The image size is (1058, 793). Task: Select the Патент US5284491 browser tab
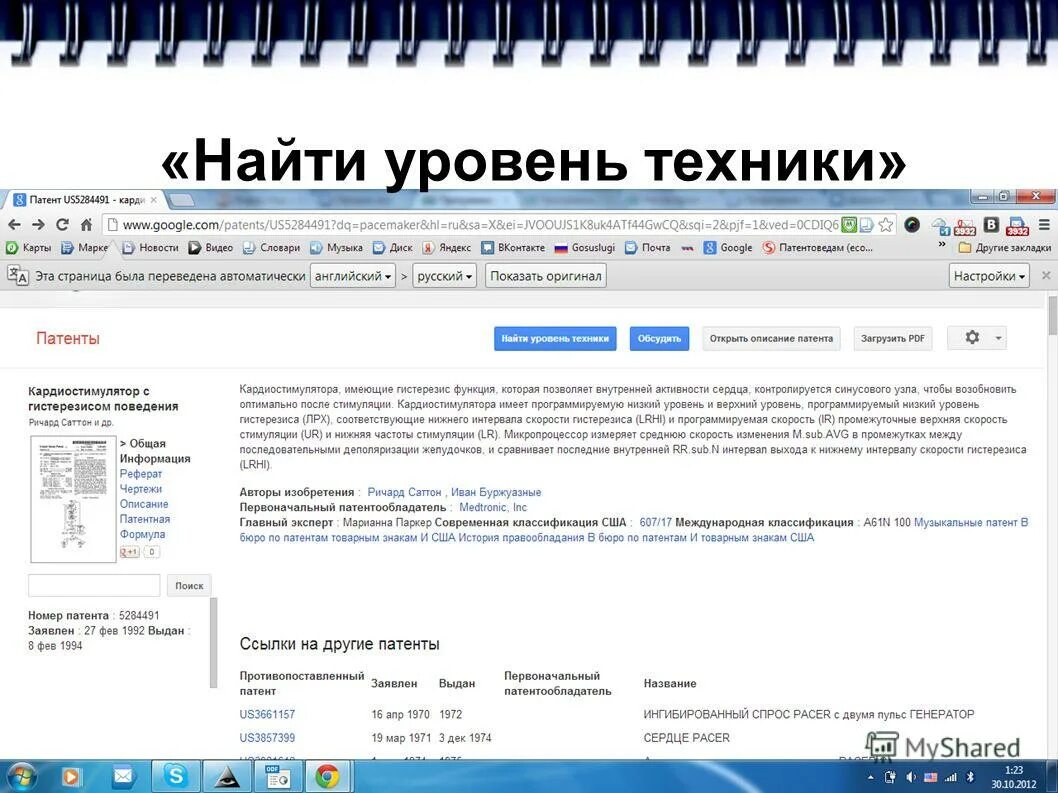80,198
